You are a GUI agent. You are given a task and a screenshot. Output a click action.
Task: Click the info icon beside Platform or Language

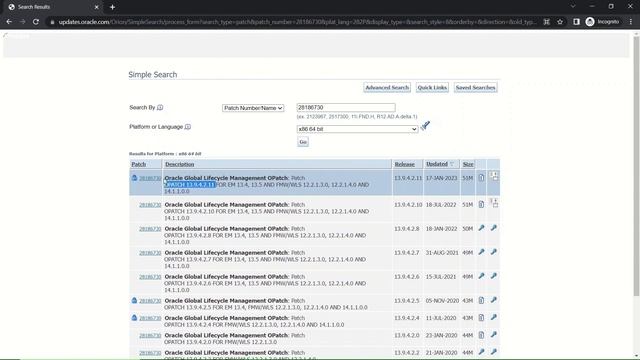coord(188,127)
